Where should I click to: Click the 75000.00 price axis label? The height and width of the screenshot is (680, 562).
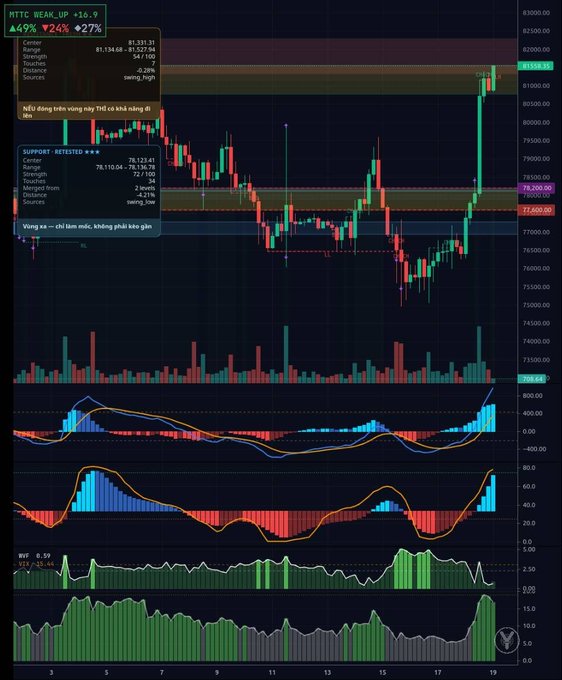coord(536,305)
